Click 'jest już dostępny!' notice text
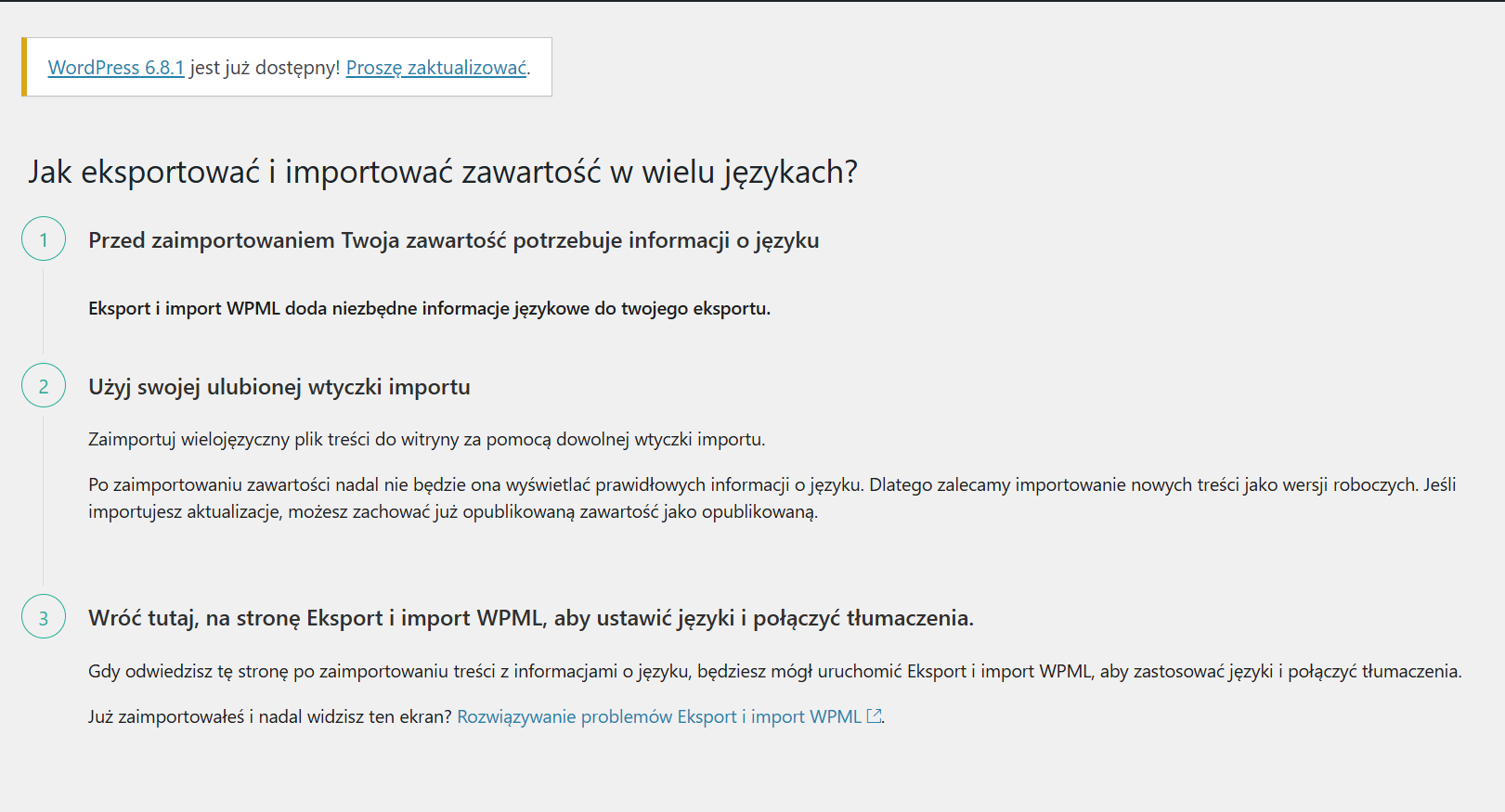The image size is (1505, 812). [x=265, y=68]
